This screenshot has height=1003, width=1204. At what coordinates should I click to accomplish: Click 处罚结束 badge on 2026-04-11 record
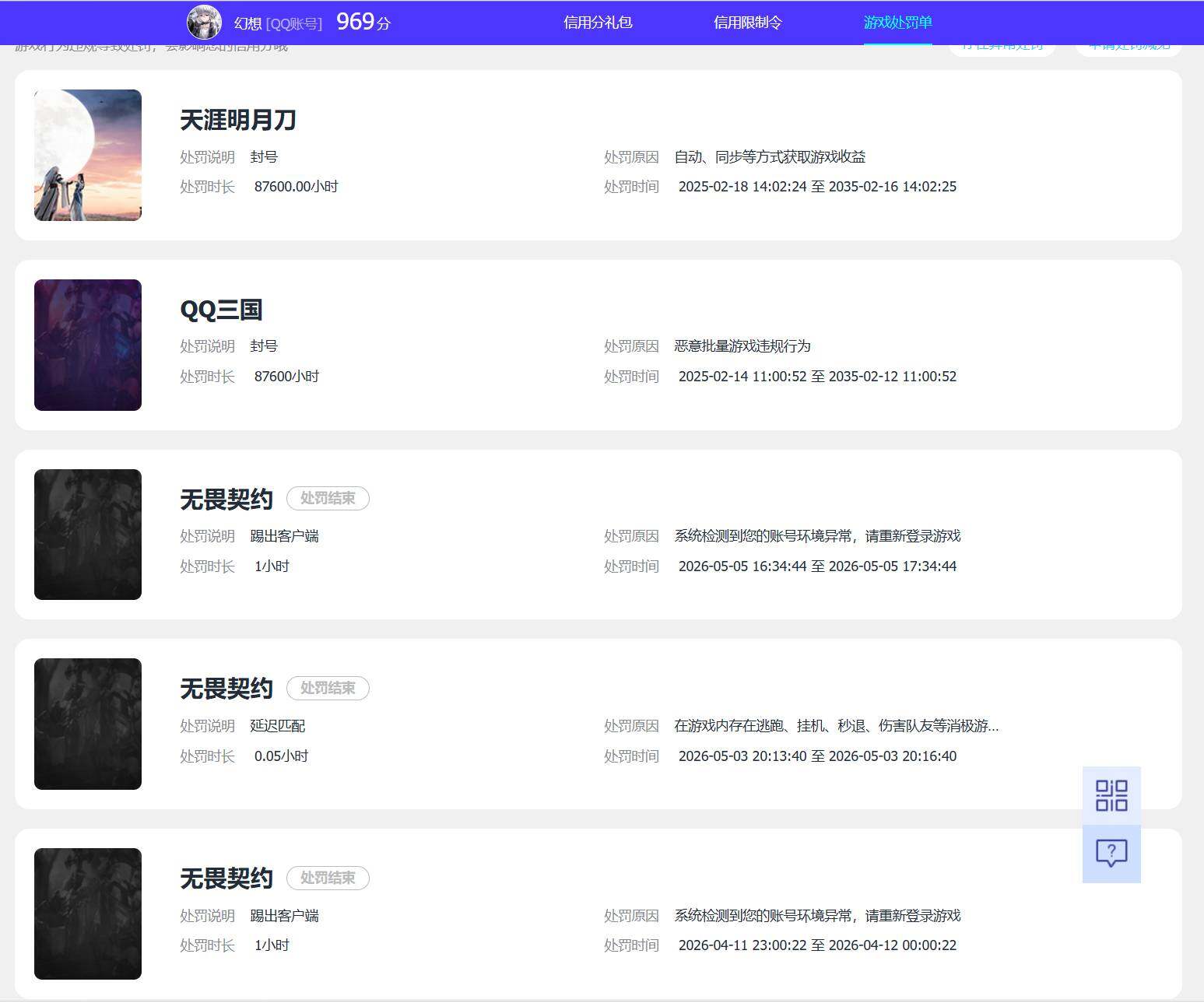point(328,878)
